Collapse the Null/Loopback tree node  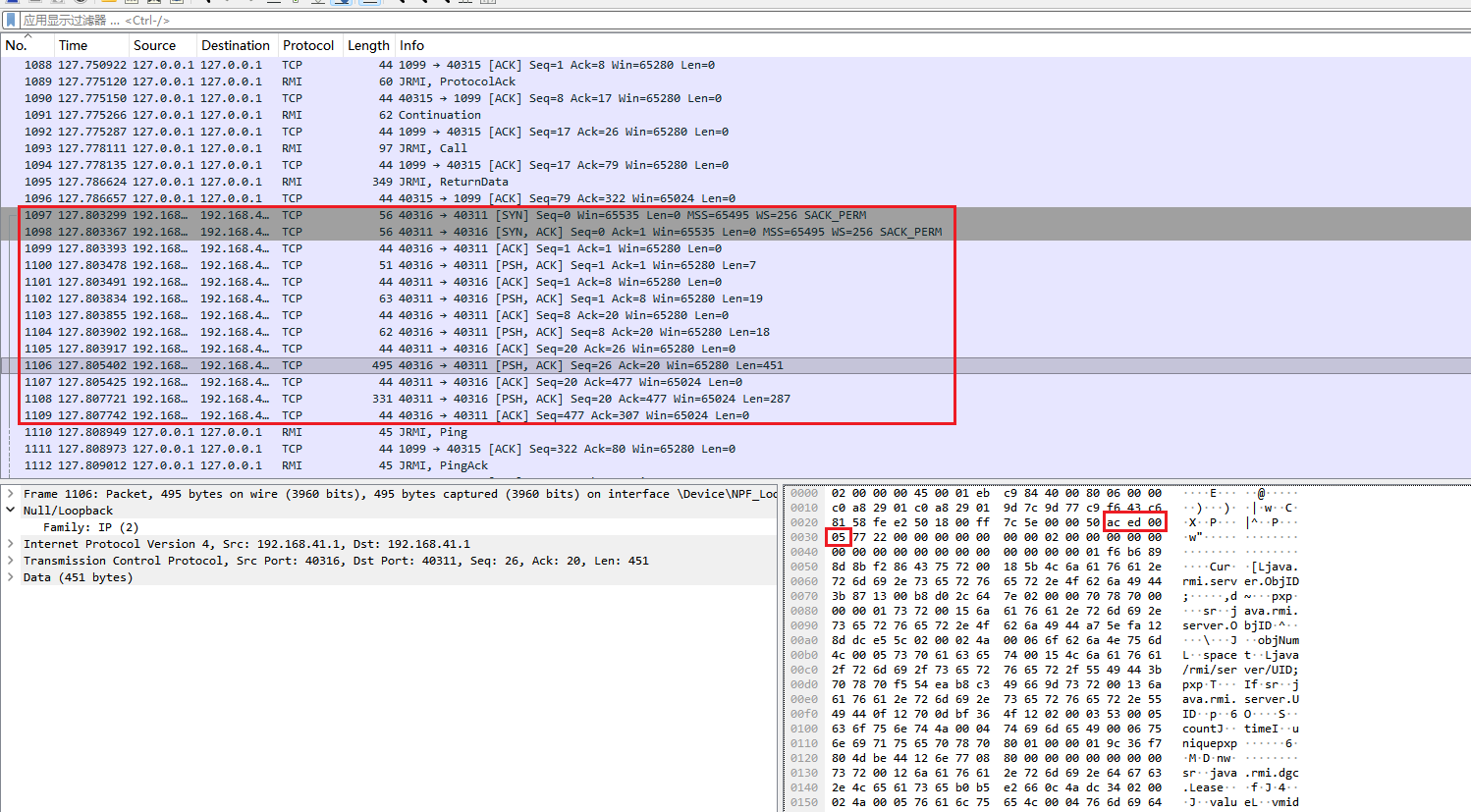tap(11, 511)
